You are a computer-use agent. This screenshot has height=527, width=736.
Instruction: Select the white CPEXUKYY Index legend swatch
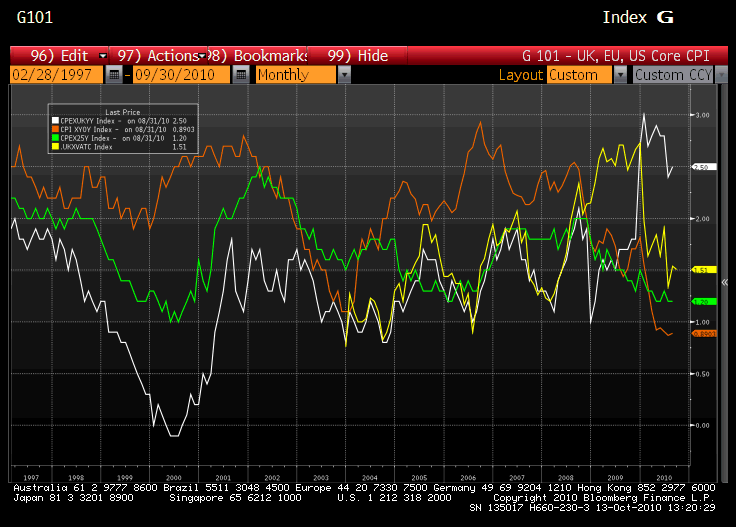point(55,121)
